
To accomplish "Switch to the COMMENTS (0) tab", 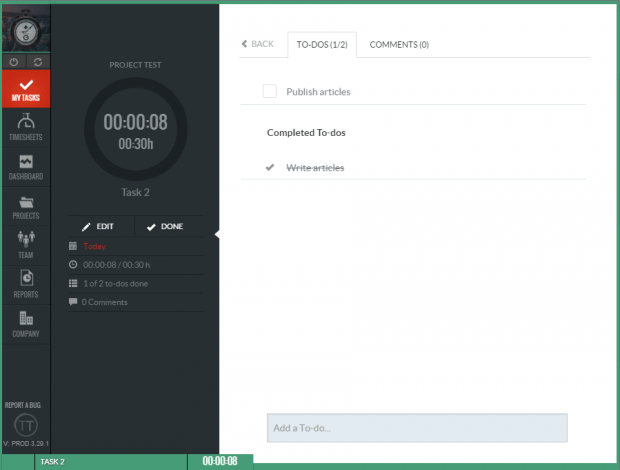I will 399,45.
